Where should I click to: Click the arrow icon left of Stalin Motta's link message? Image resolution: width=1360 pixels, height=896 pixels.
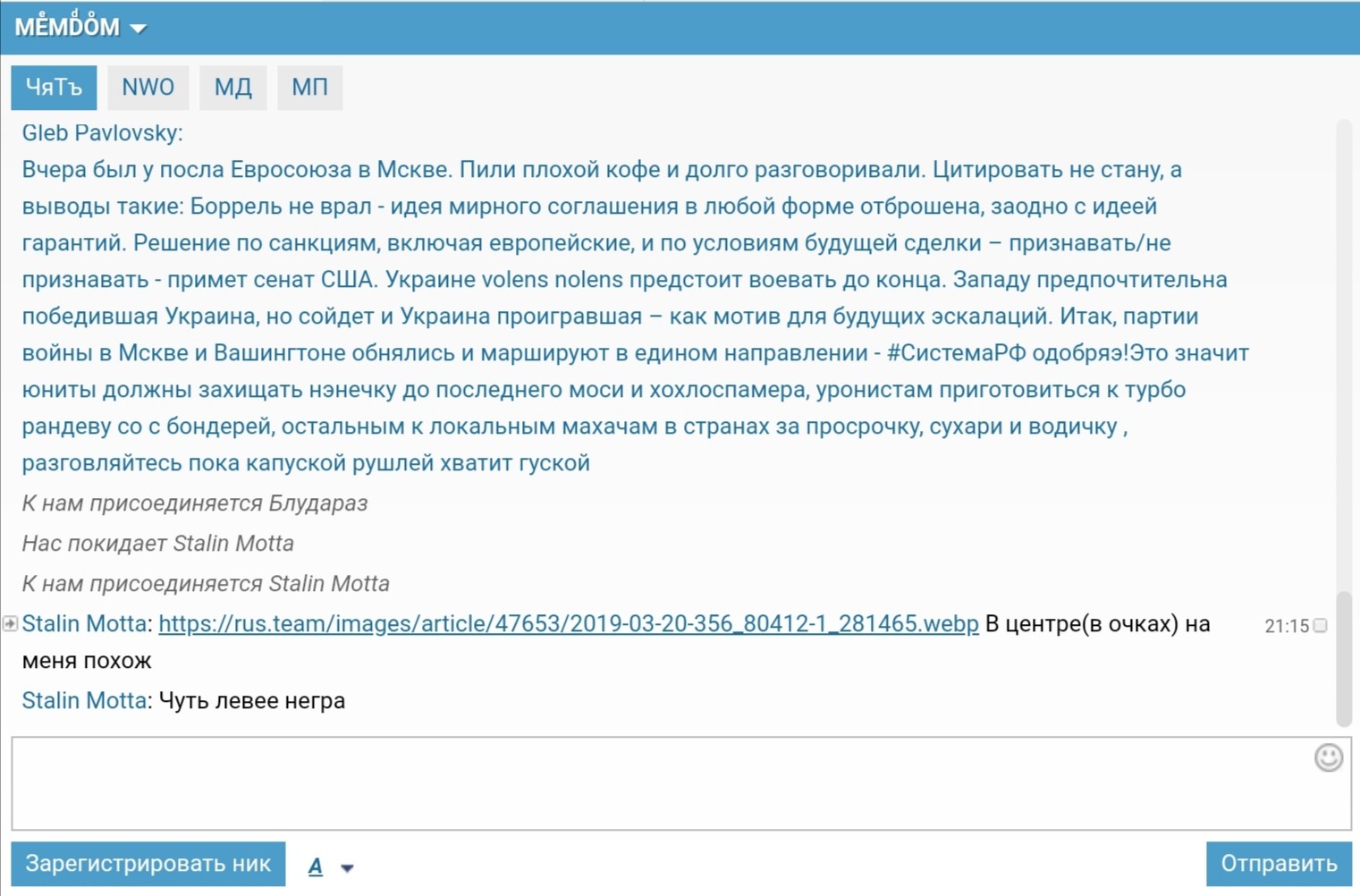coord(10,623)
